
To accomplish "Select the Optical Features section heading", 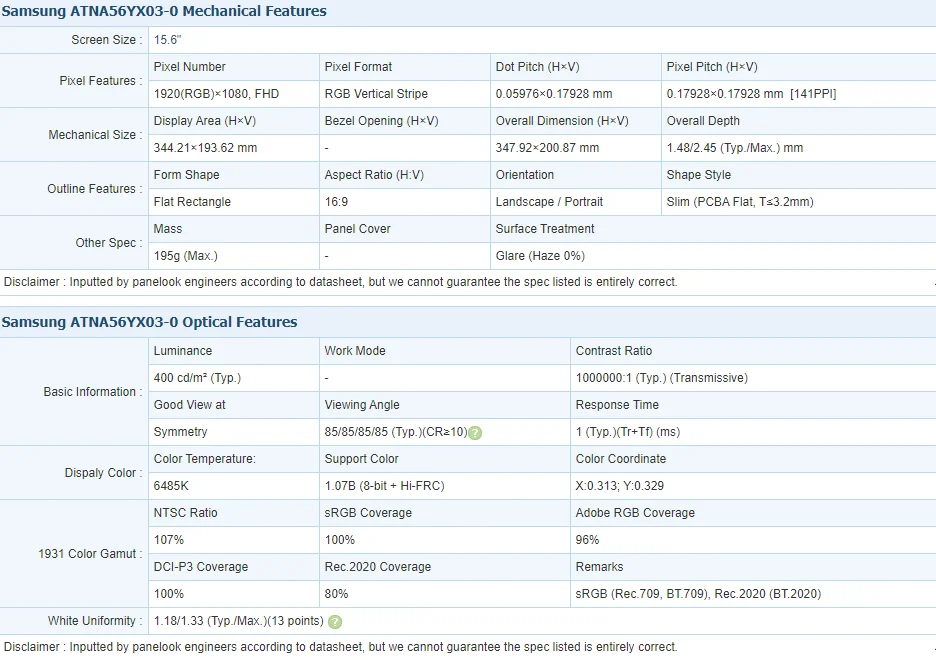I will [x=149, y=322].
